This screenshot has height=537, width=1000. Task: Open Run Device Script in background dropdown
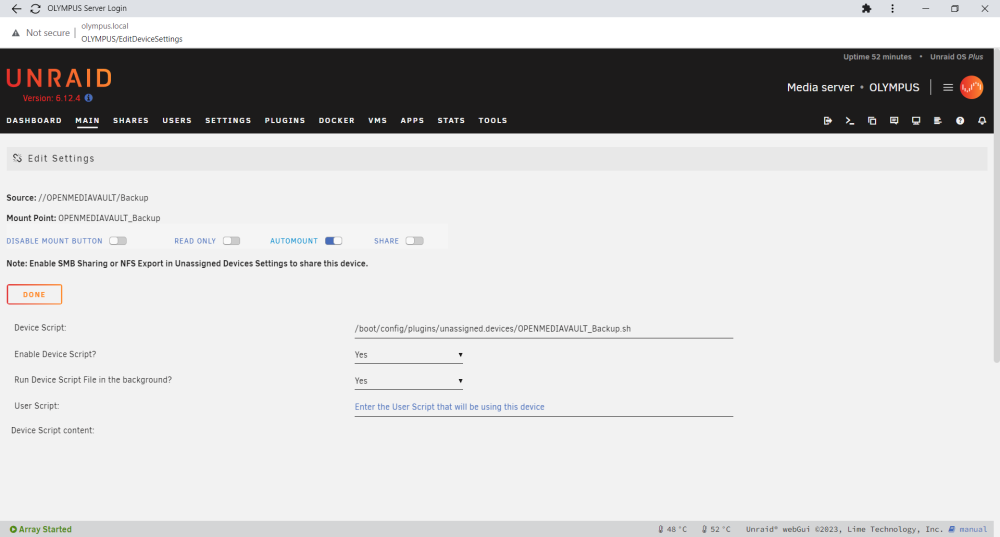click(409, 381)
